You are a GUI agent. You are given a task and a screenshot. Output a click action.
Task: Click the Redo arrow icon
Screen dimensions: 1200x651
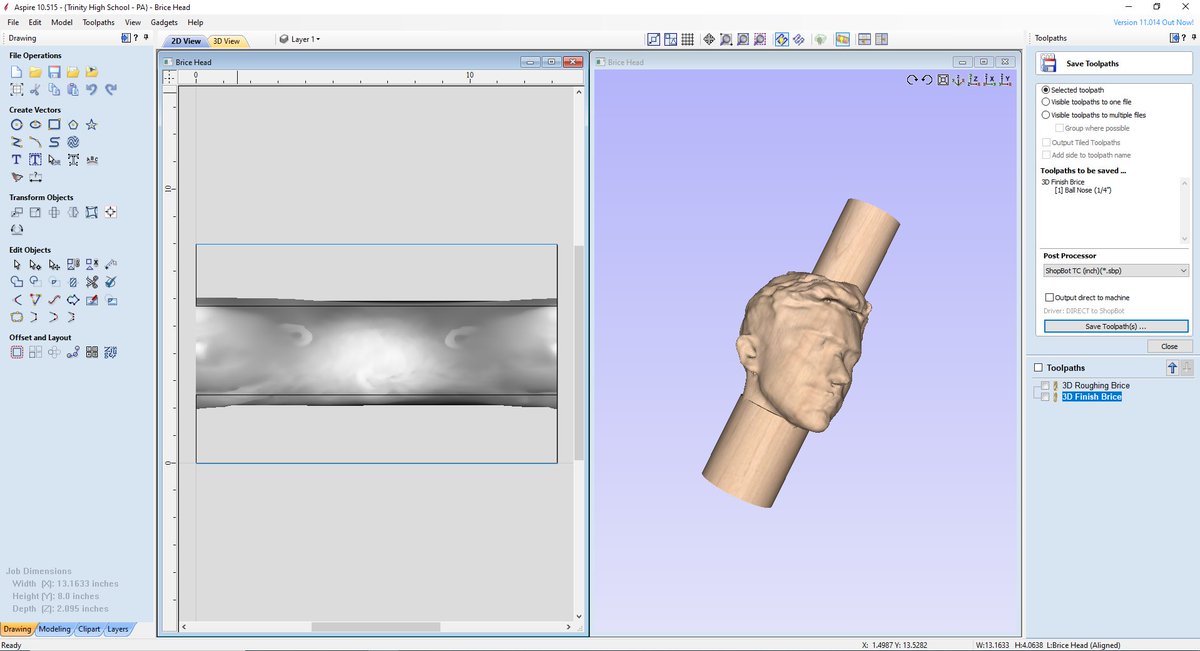111,90
